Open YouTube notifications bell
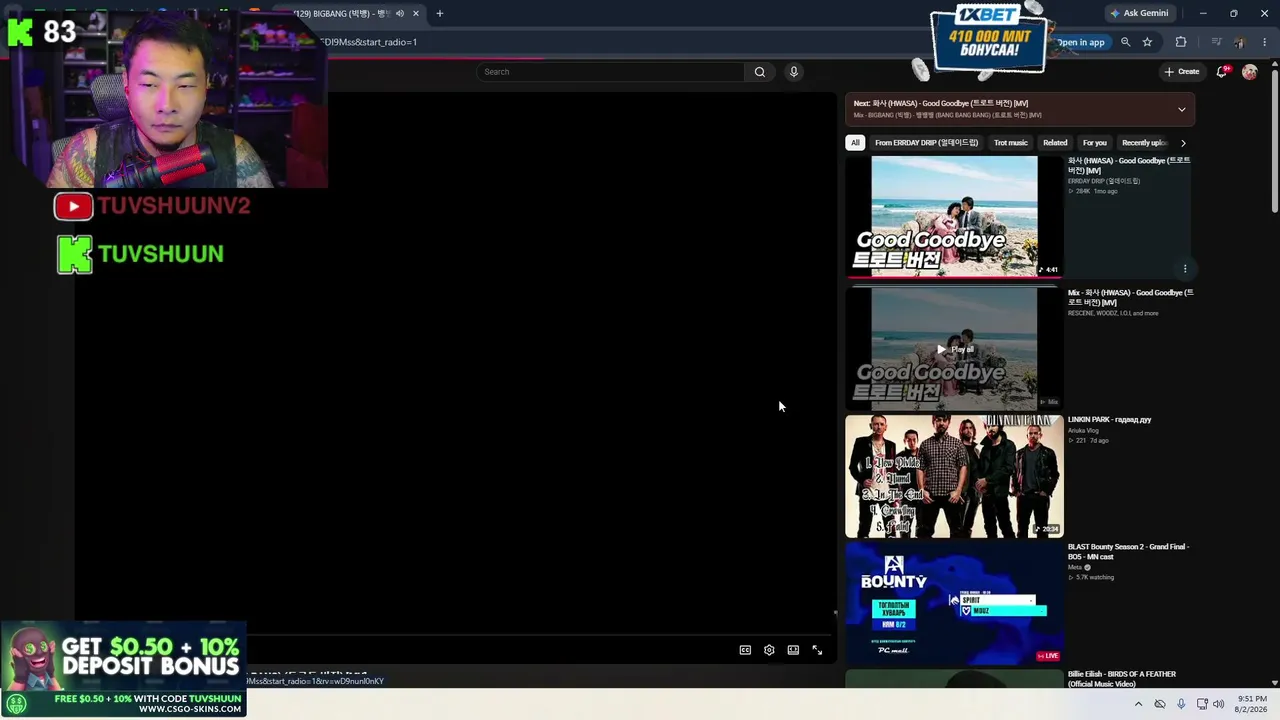 [x=1221, y=72]
